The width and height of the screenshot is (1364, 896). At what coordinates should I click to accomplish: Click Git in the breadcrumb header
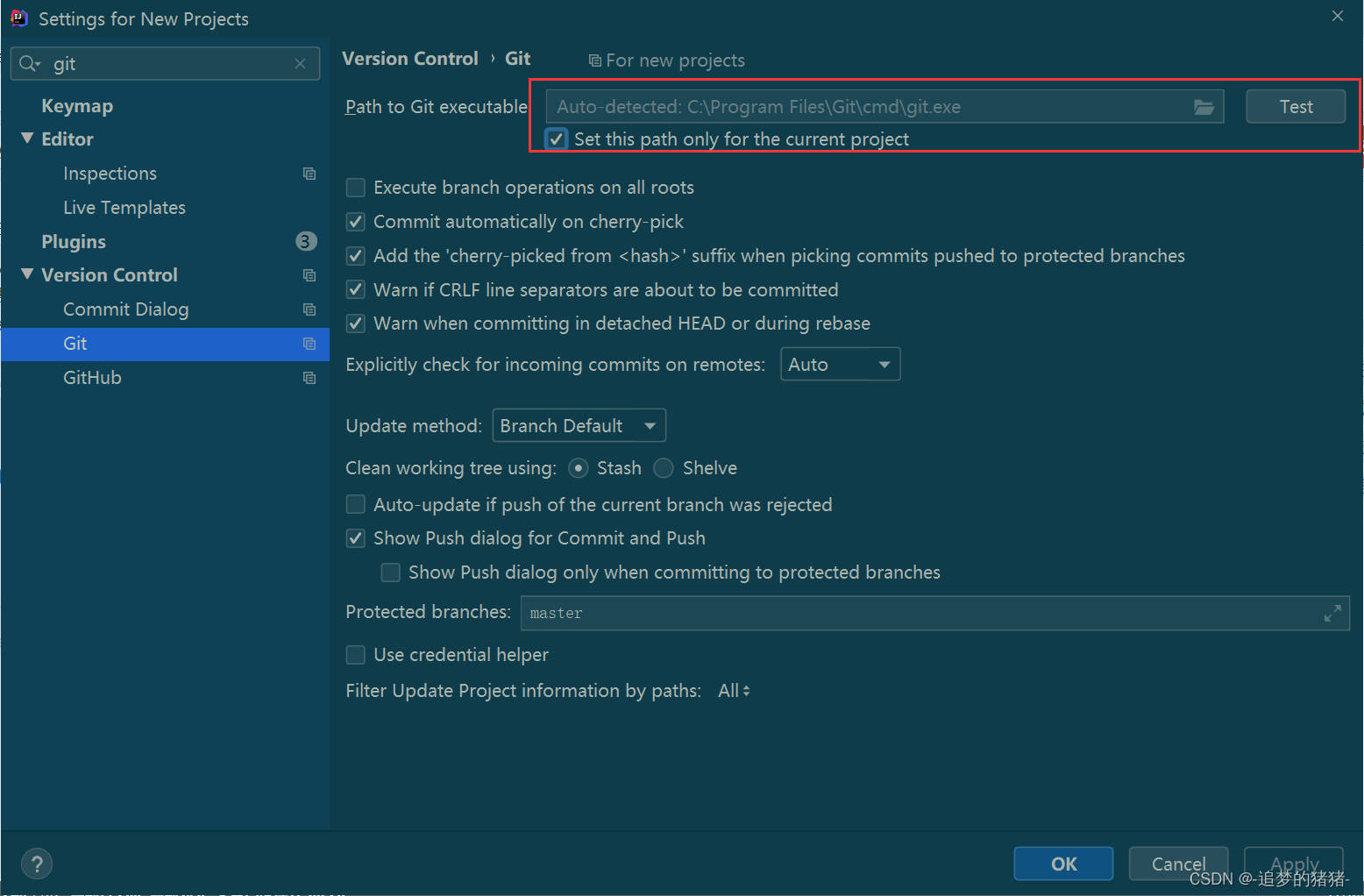(x=517, y=59)
